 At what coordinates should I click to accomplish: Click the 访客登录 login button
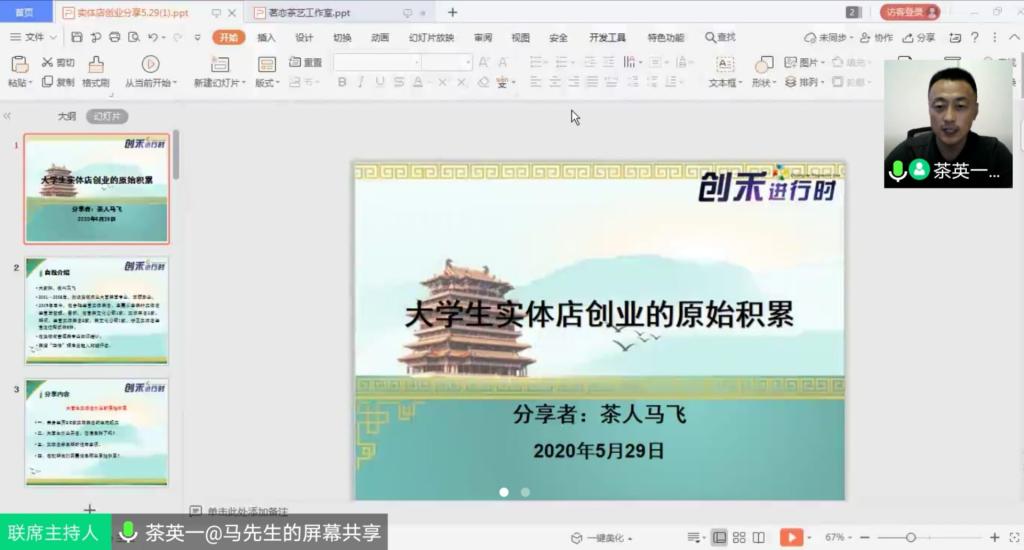point(910,12)
